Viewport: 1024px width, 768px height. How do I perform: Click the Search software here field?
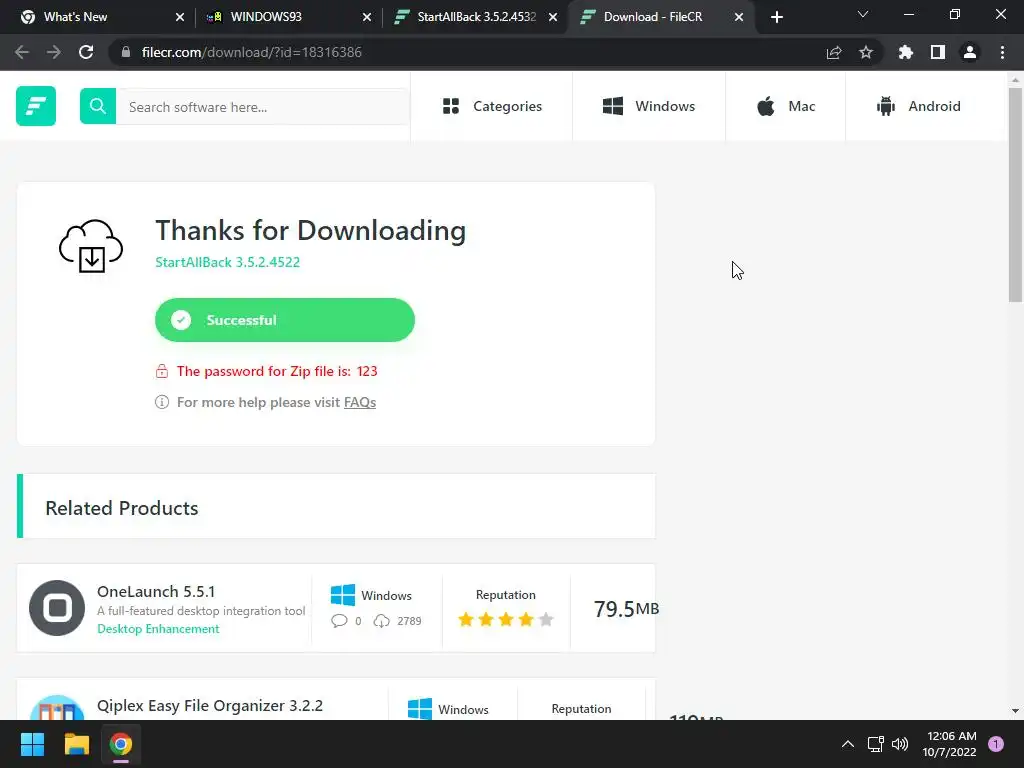261,106
